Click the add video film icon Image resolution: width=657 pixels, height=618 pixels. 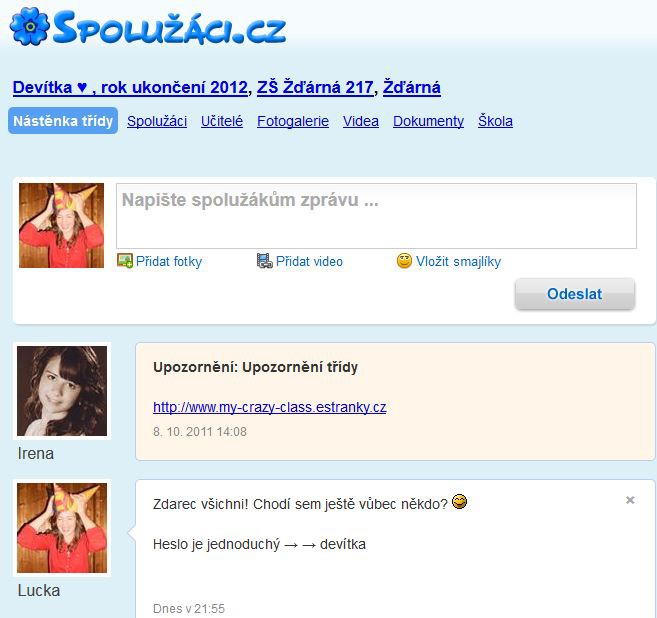(264, 261)
